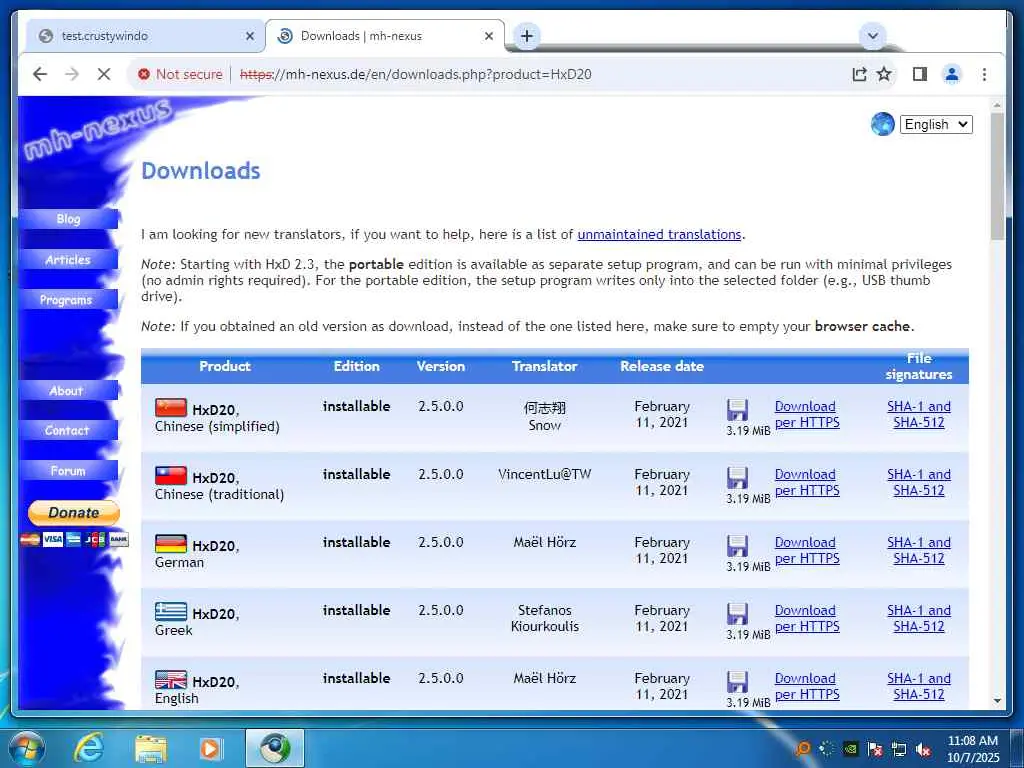
Task: Click the network tray icon
Action: tap(899, 749)
